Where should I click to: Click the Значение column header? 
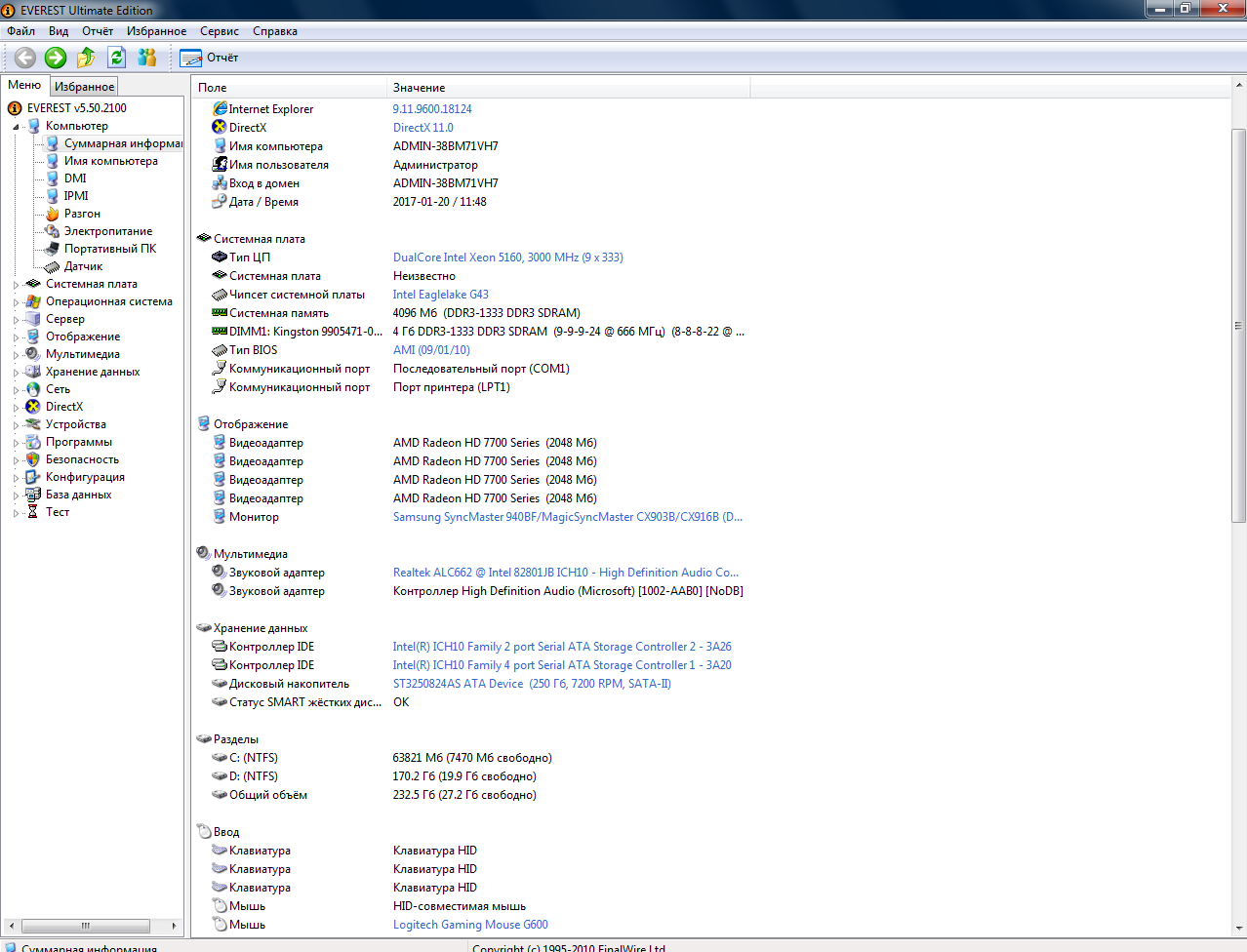click(420, 88)
